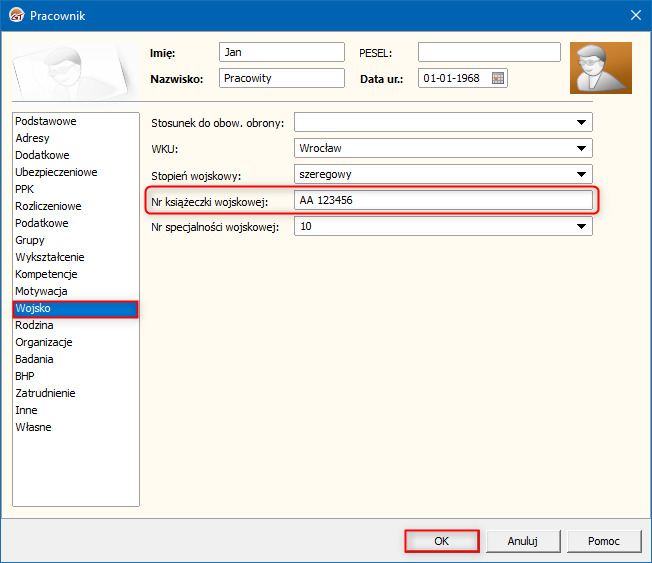Open the birth date calendar picker
Image resolution: width=652 pixels, height=563 pixels.
click(x=498, y=78)
